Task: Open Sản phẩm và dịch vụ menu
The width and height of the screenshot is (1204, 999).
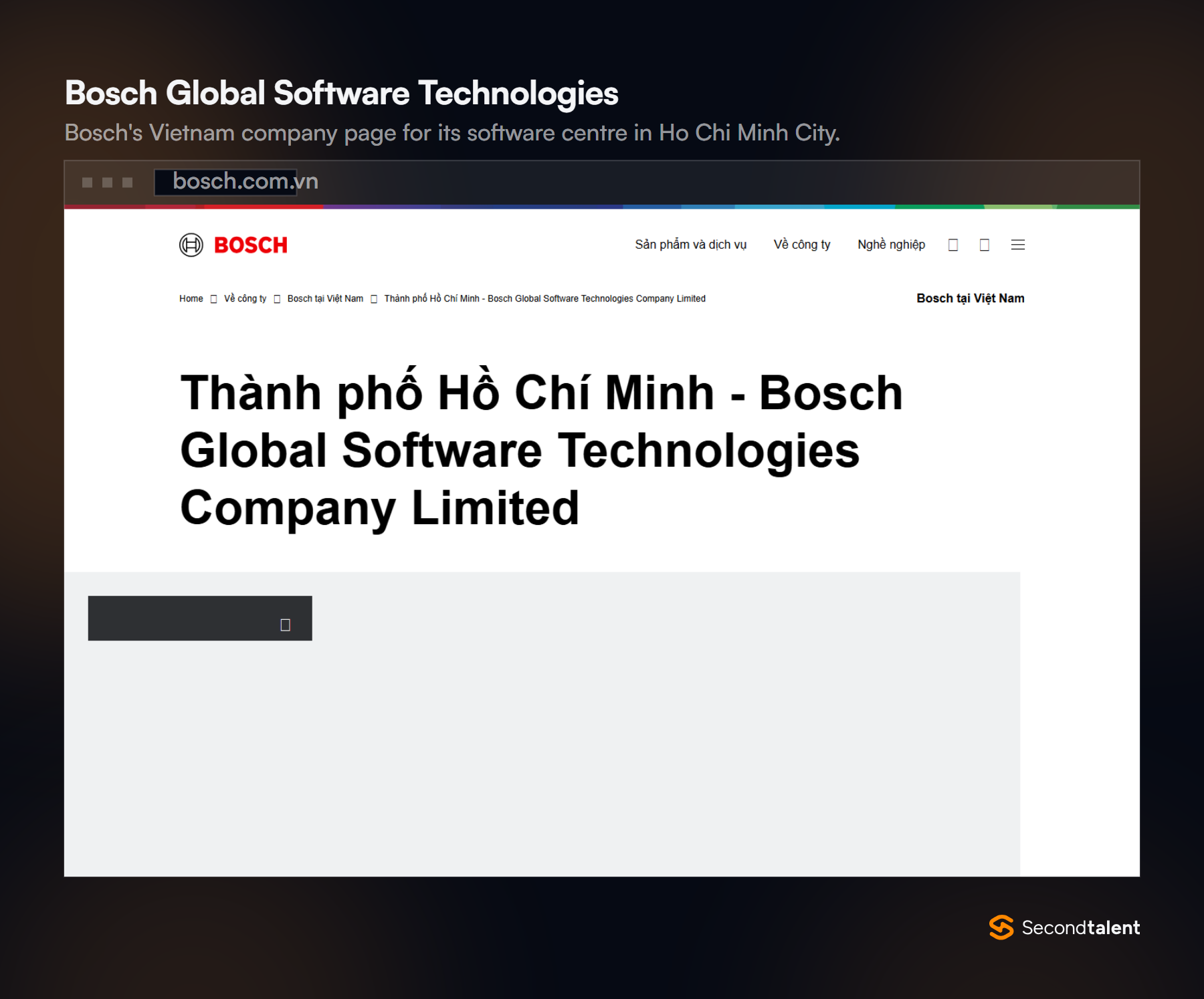Action: 690,245
